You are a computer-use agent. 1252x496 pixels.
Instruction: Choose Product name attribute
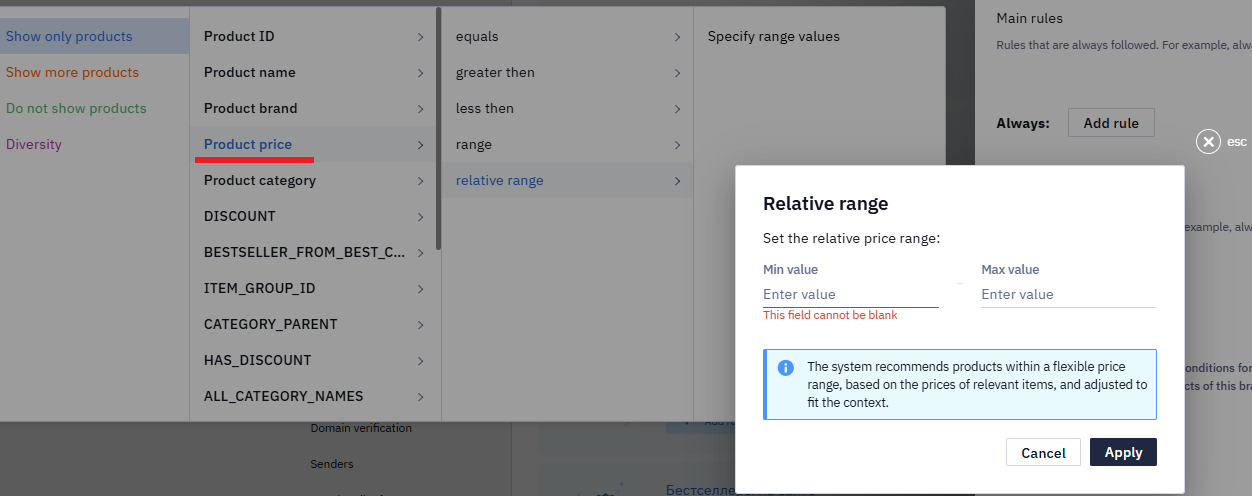(x=313, y=72)
